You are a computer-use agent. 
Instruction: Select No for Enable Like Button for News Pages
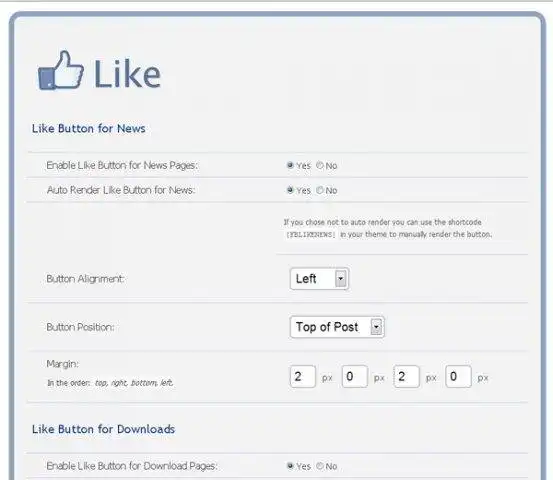pyautogui.click(x=320, y=165)
